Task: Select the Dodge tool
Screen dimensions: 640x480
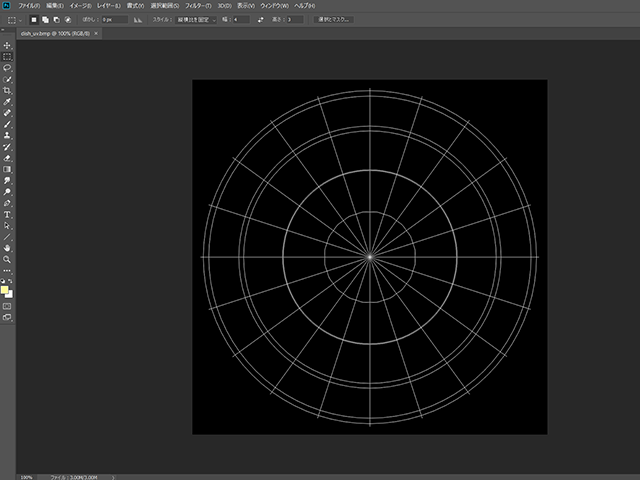Action: click(7, 192)
